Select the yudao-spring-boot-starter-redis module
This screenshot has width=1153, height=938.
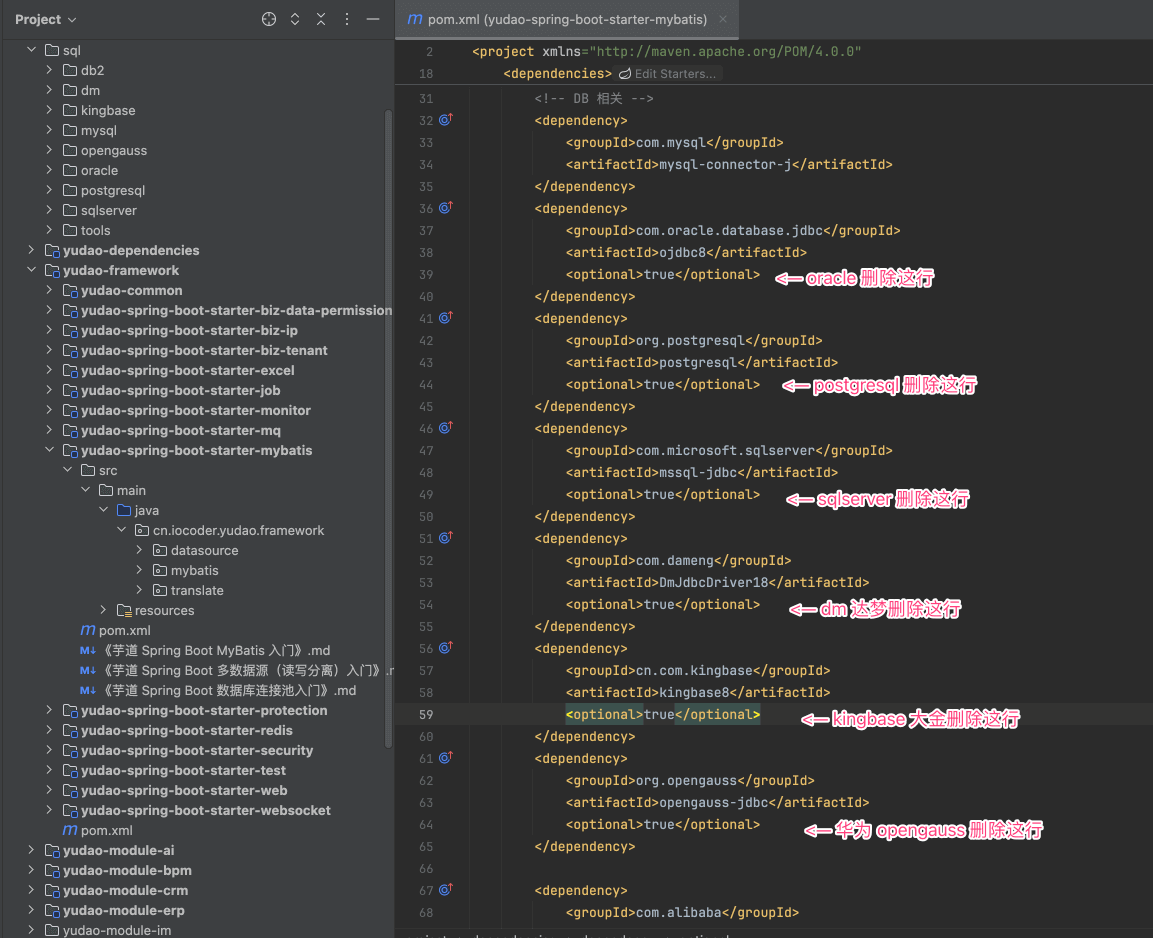click(x=187, y=730)
